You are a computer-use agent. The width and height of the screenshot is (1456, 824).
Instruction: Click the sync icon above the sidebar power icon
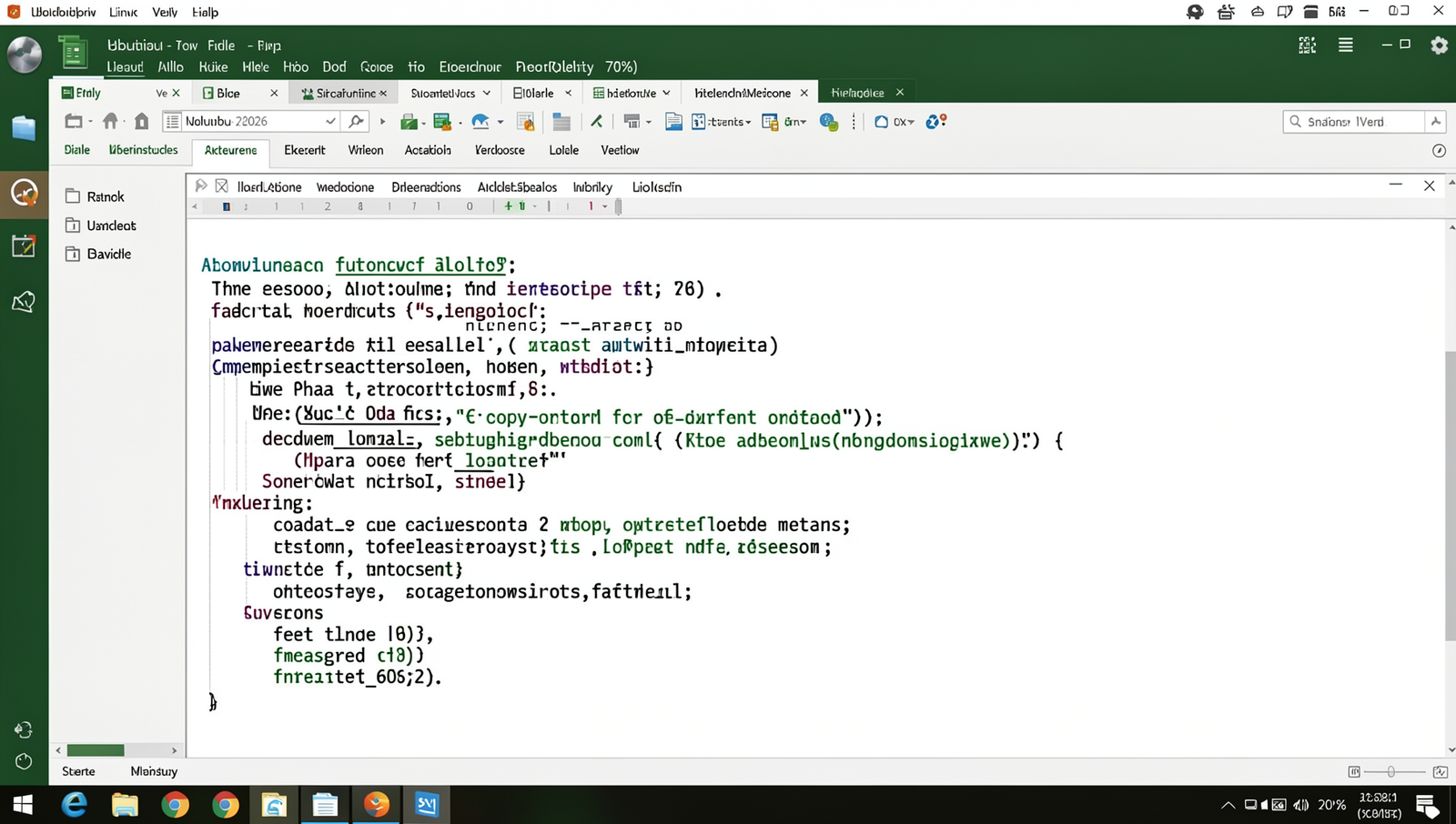click(x=24, y=729)
